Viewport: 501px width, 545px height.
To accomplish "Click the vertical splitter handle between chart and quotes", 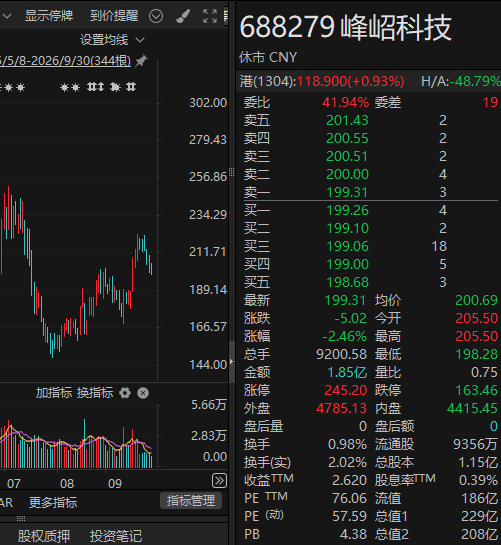I will 232,172.
